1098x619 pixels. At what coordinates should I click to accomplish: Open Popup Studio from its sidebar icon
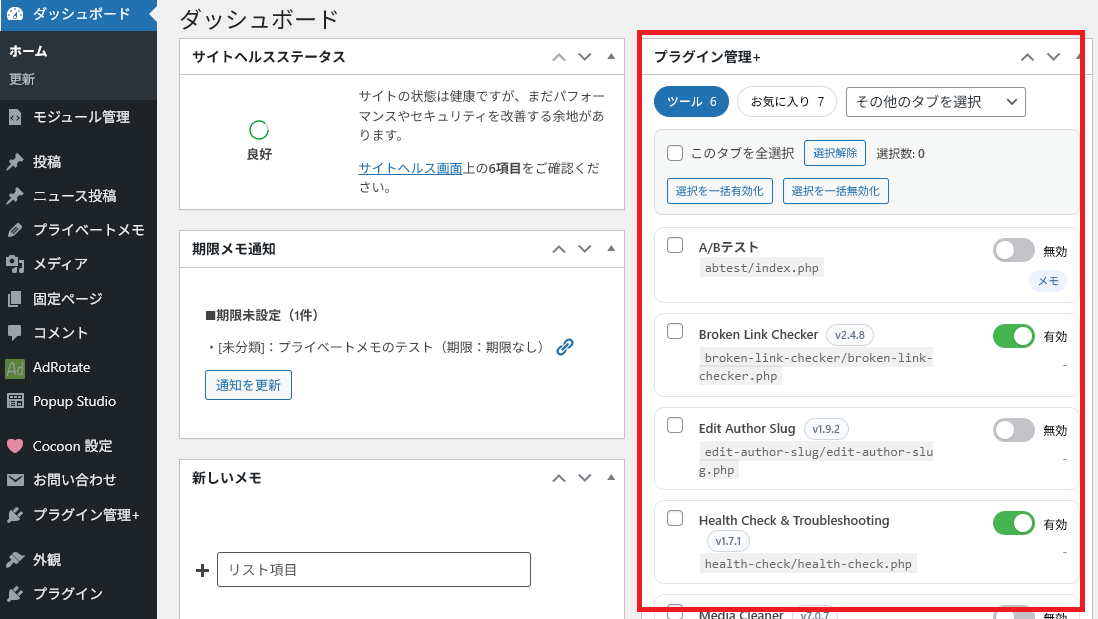click(x=15, y=401)
